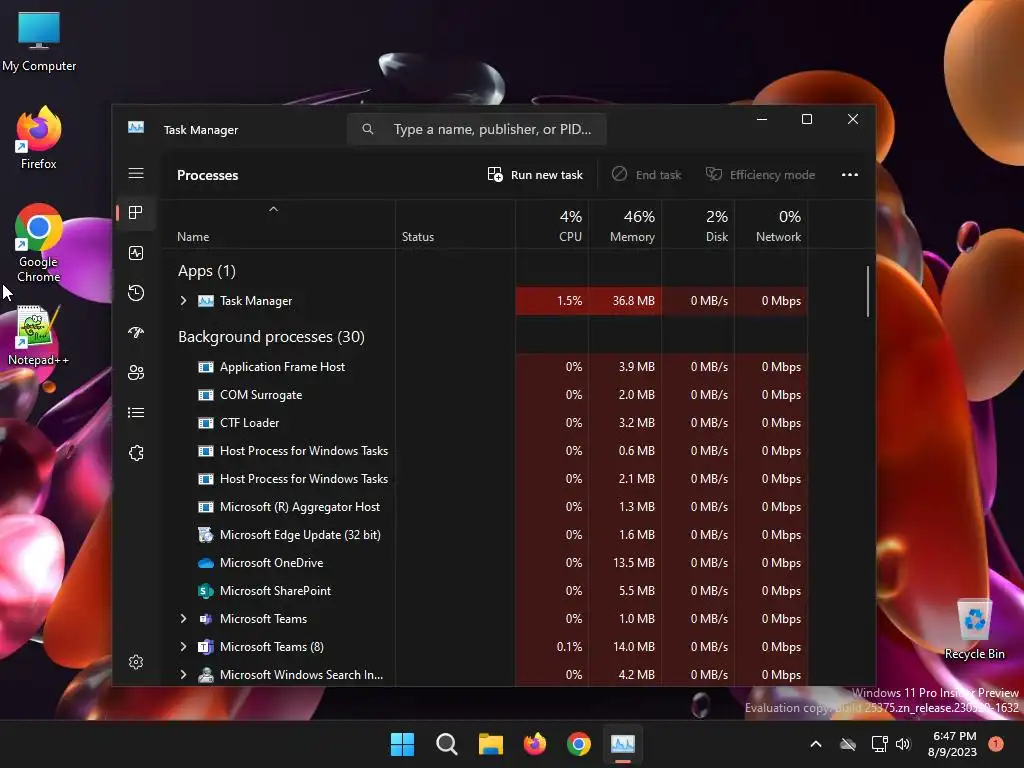
Task: Switch to Firefox on the taskbar
Action: point(535,744)
